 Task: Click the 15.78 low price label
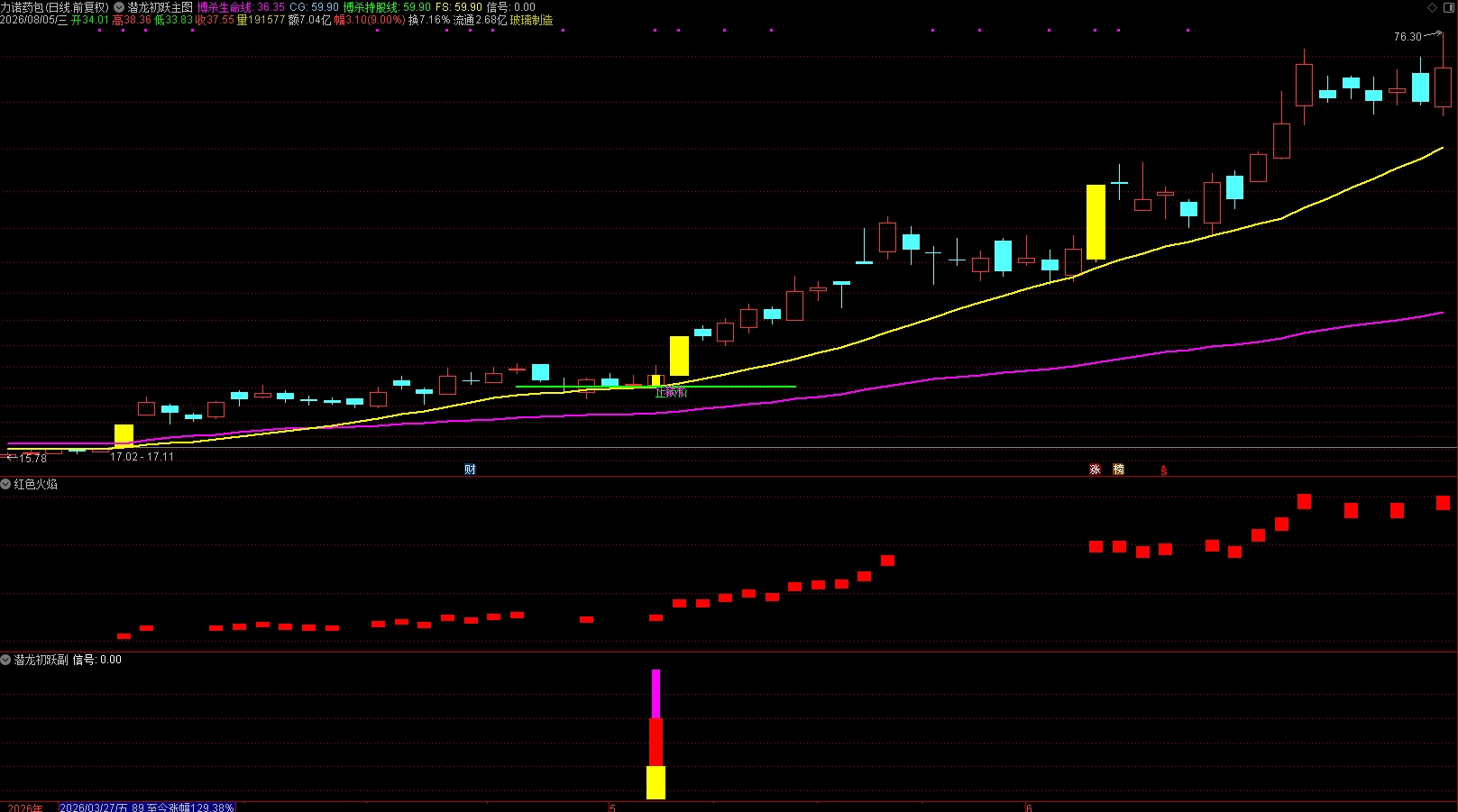tap(33, 459)
